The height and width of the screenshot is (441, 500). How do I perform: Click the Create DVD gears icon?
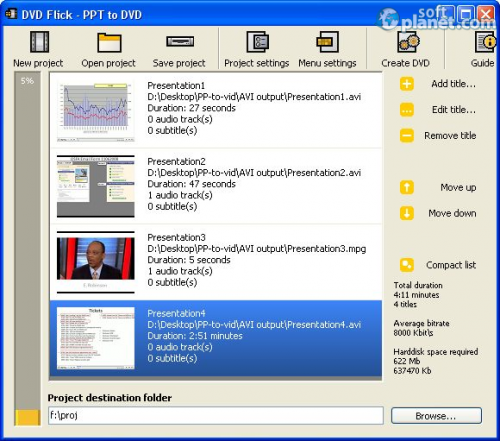click(408, 42)
